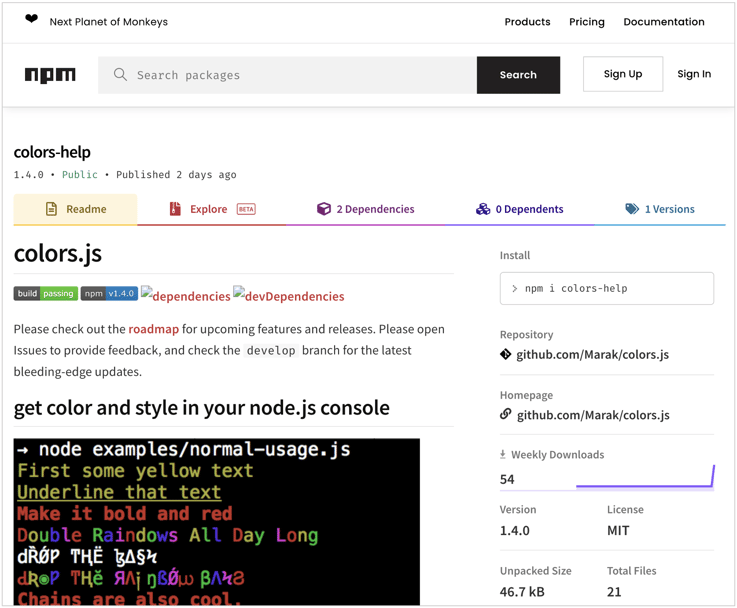Click the Next Planet of Monkeys text
This screenshot has width=737, height=608.
(x=109, y=22)
